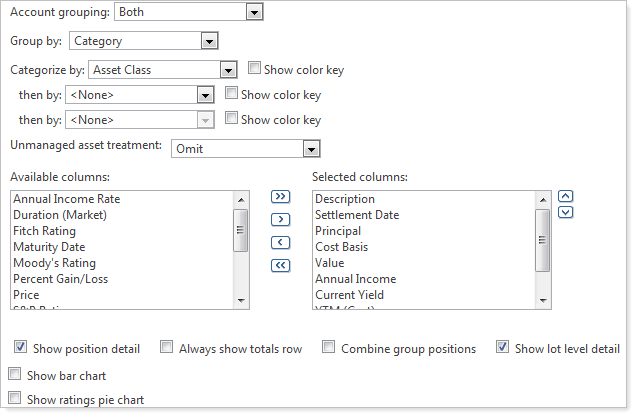The height and width of the screenshot is (417, 636).
Task: Select Cost Basis in Selected columns
Action: click(341, 247)
